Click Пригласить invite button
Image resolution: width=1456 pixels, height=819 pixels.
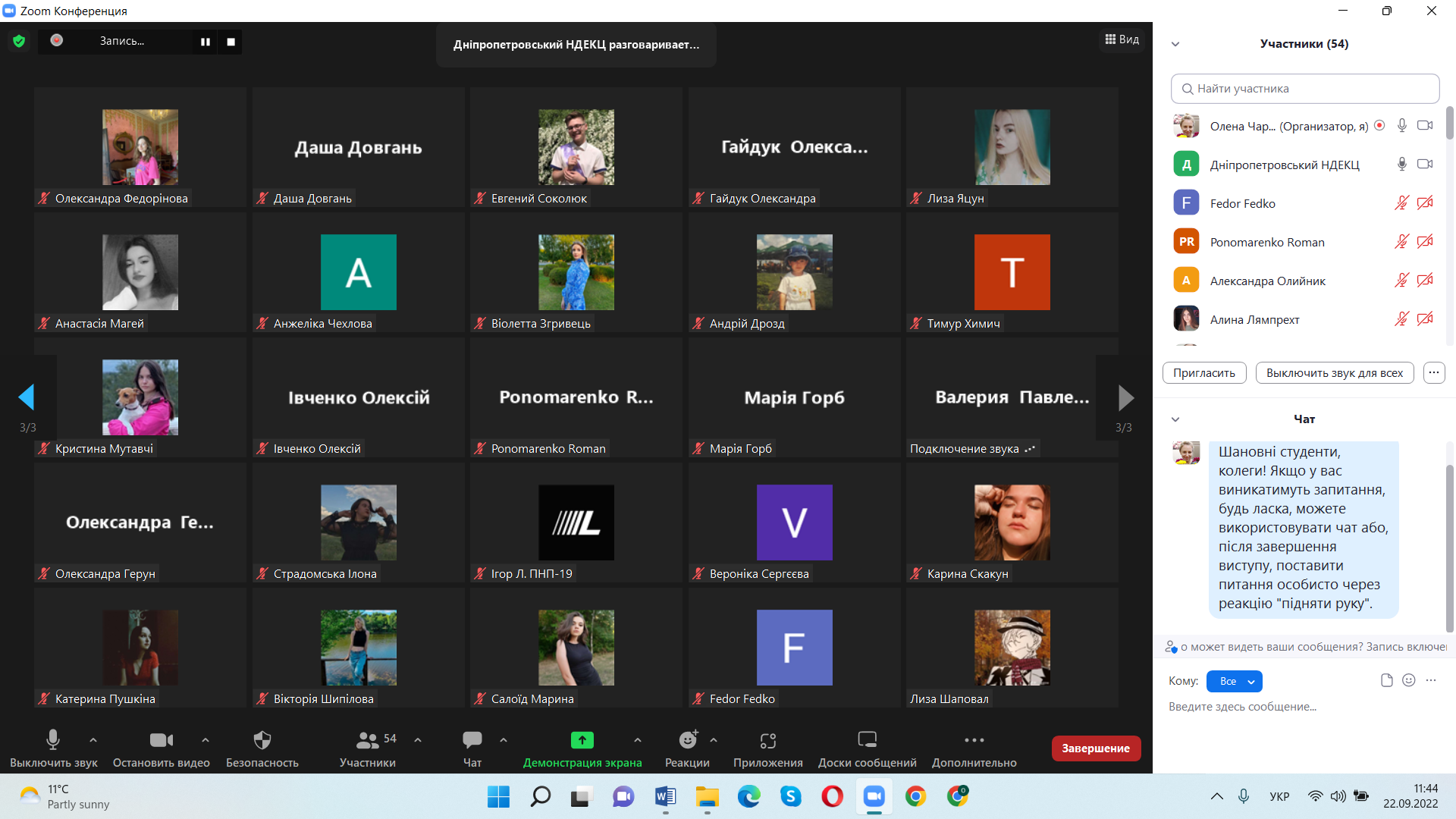coord(1204,373)
